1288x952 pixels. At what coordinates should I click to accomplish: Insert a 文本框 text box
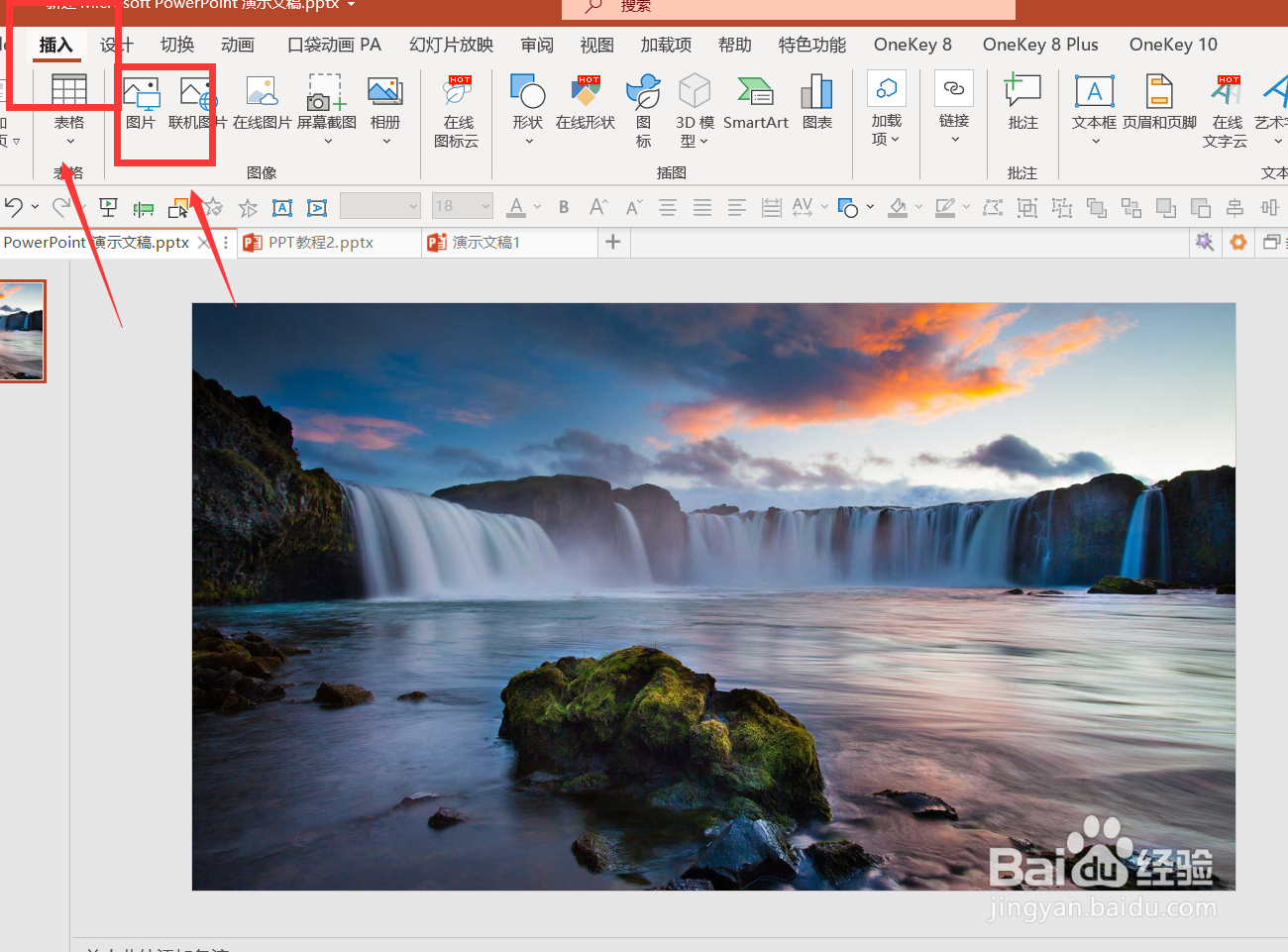(1094, 109)
